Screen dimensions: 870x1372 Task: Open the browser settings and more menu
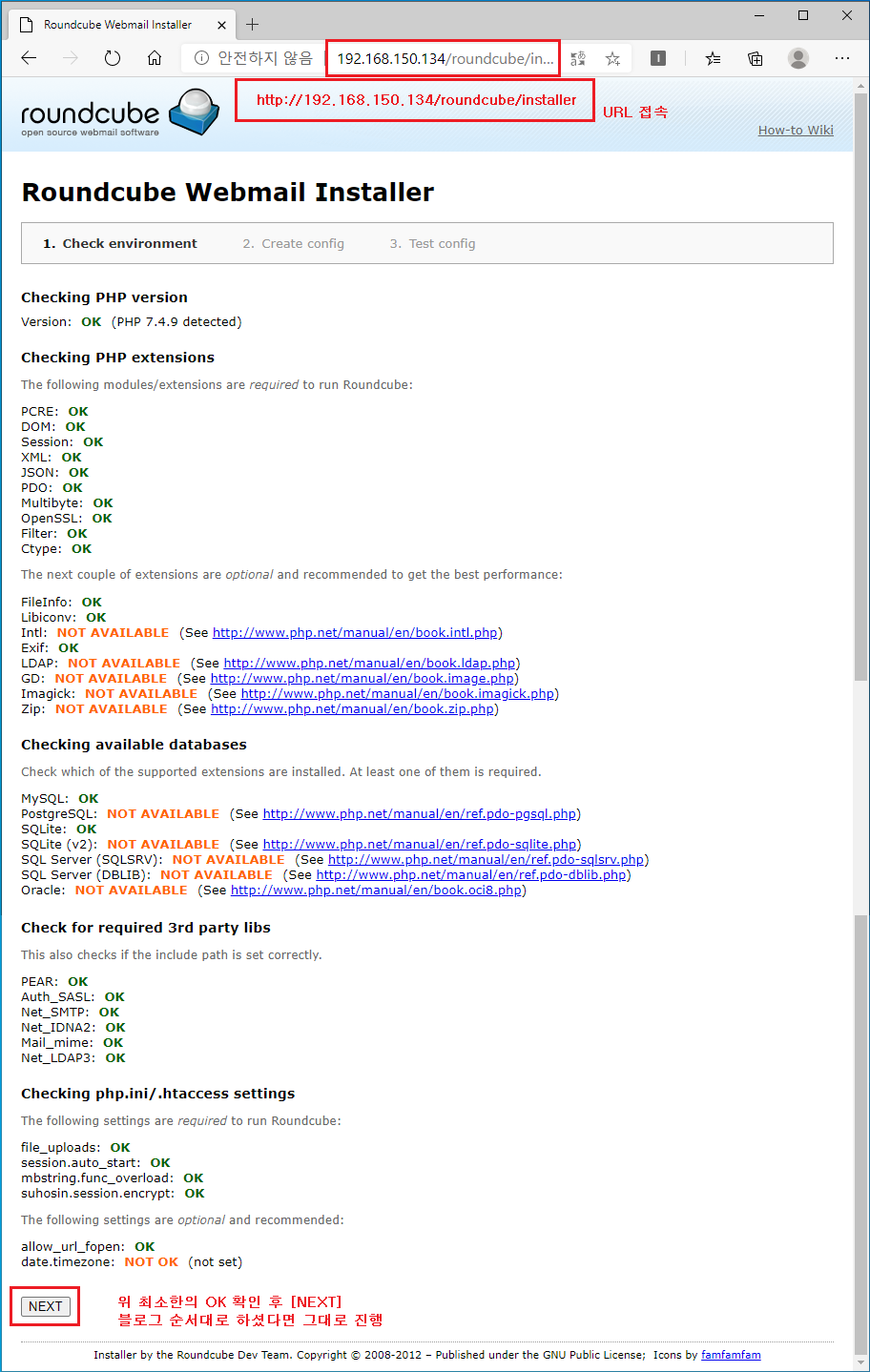point(842,58)
